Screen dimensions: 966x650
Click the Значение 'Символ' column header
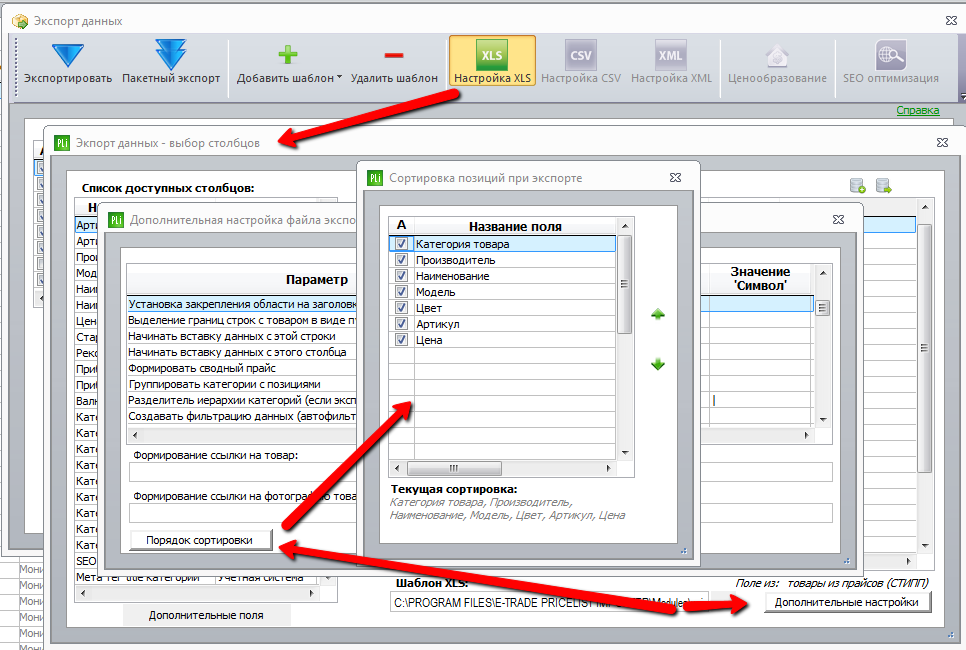[760, 278]
